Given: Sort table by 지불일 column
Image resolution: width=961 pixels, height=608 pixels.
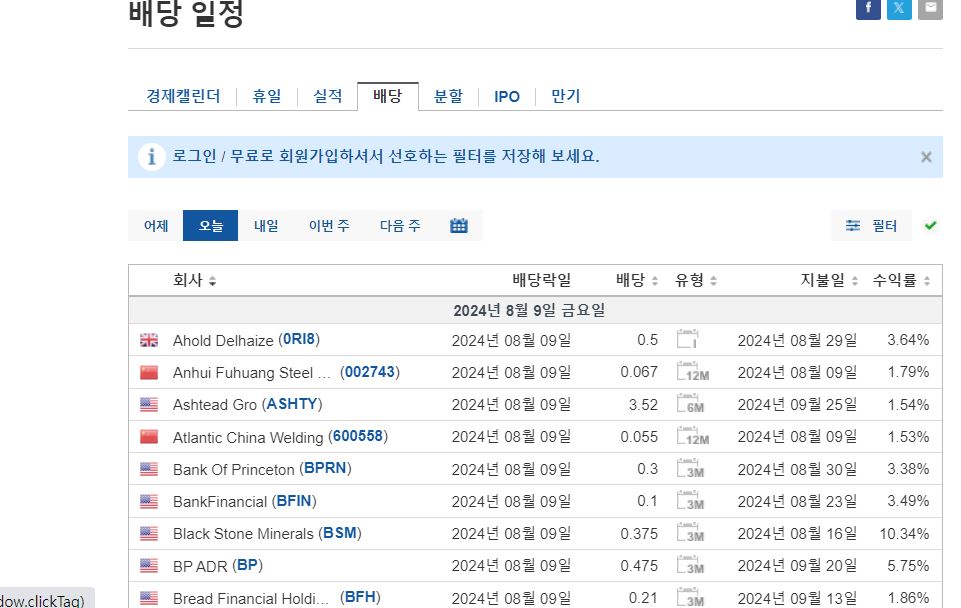Looking at the screenshot, I should (x=829, y=281).
